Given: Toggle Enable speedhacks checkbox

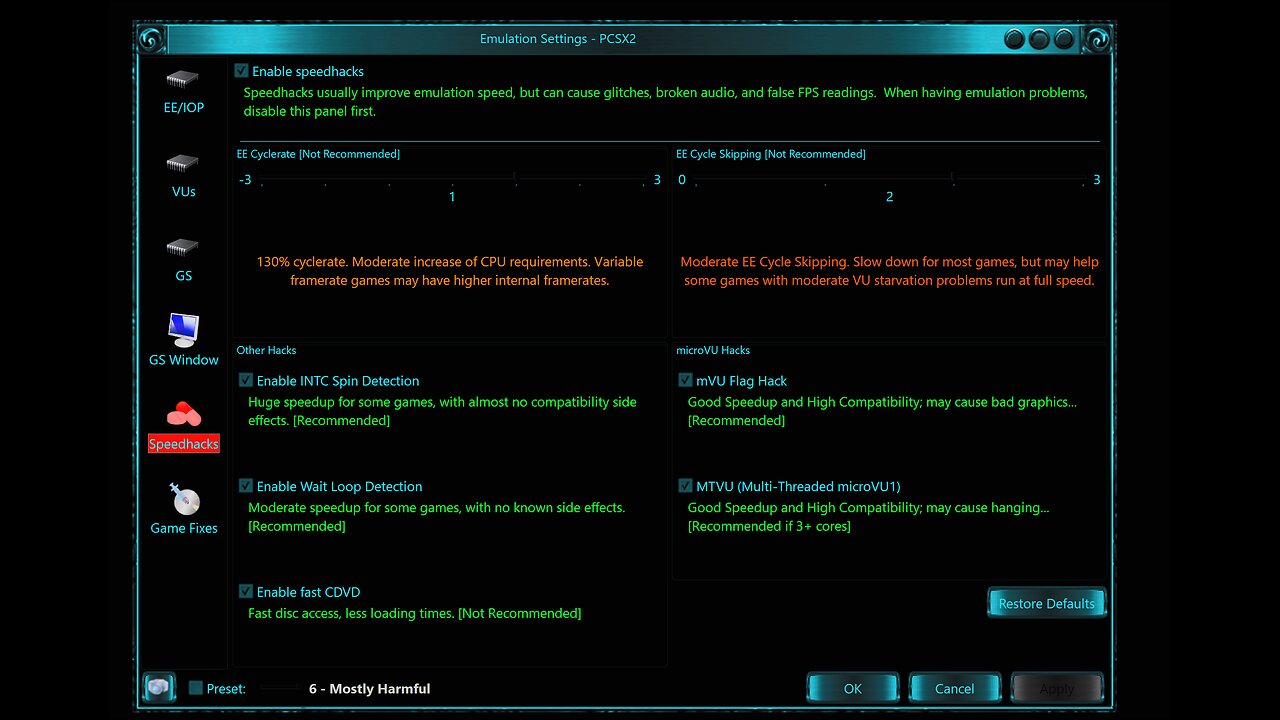Looking at the screenshot, I should [241, 71].
